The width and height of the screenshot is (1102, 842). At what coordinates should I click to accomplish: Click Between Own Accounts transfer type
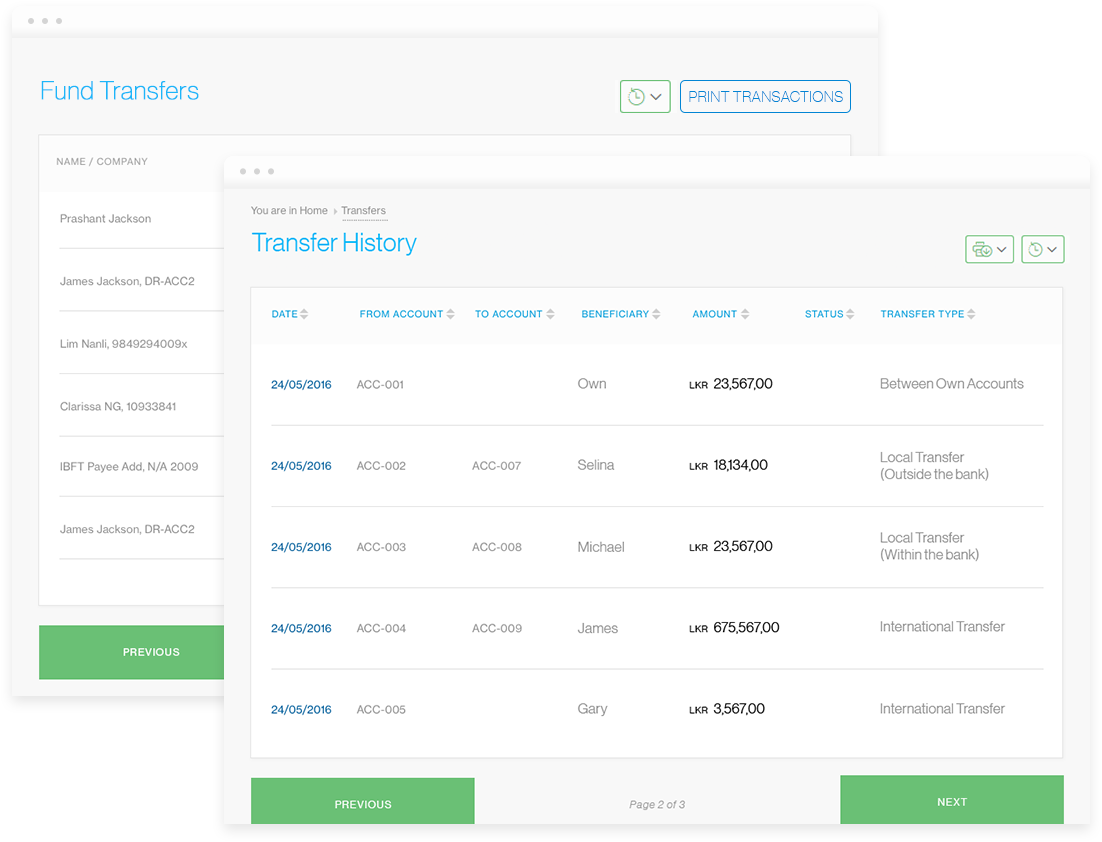tap(952, 384)
